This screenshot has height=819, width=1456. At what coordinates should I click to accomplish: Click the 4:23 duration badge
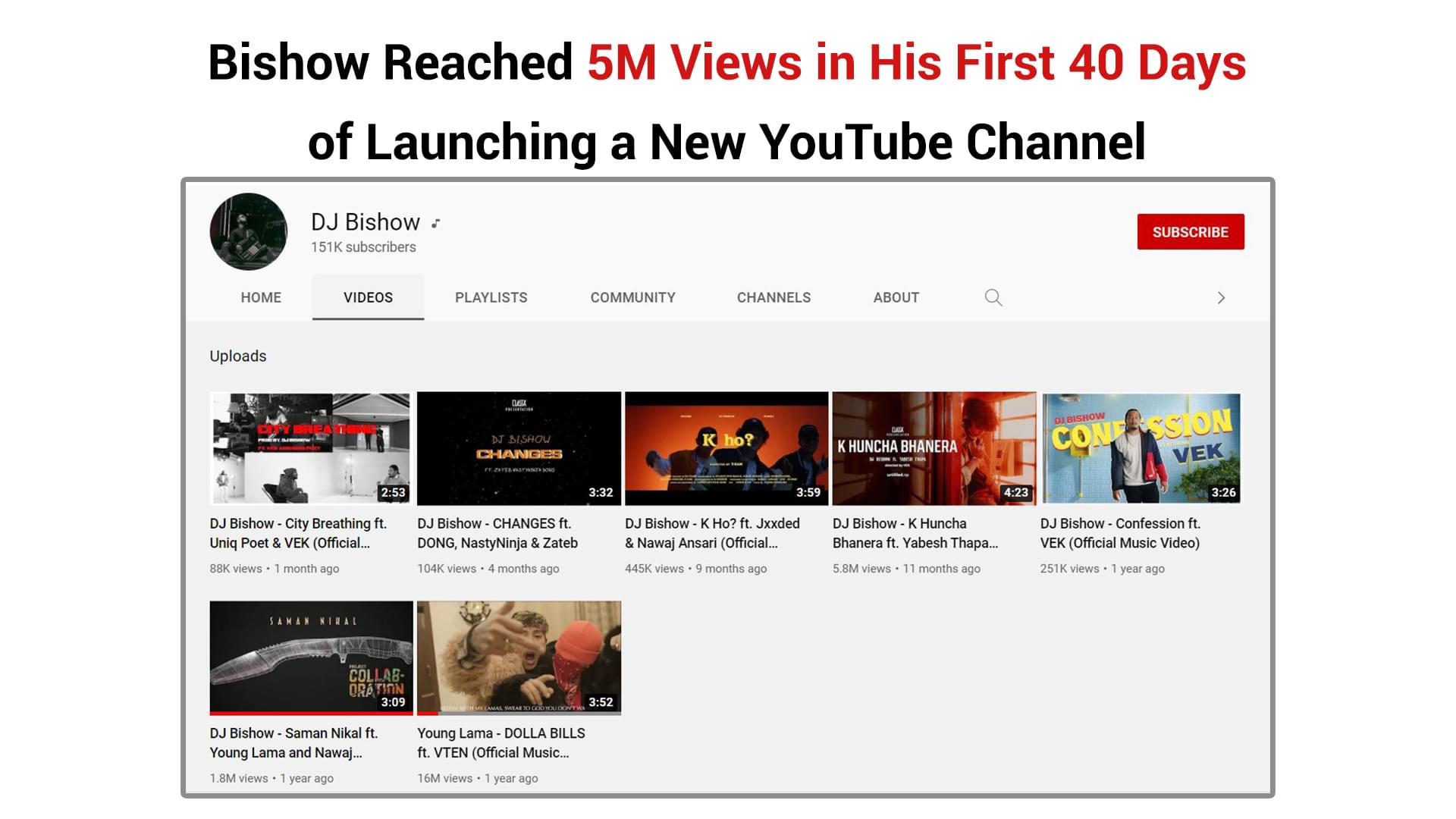(1016, 493)
